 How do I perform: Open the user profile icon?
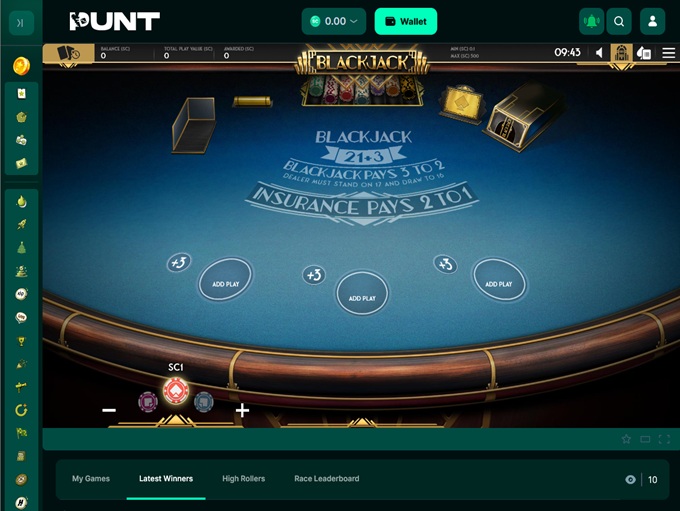tap(652, 21)
